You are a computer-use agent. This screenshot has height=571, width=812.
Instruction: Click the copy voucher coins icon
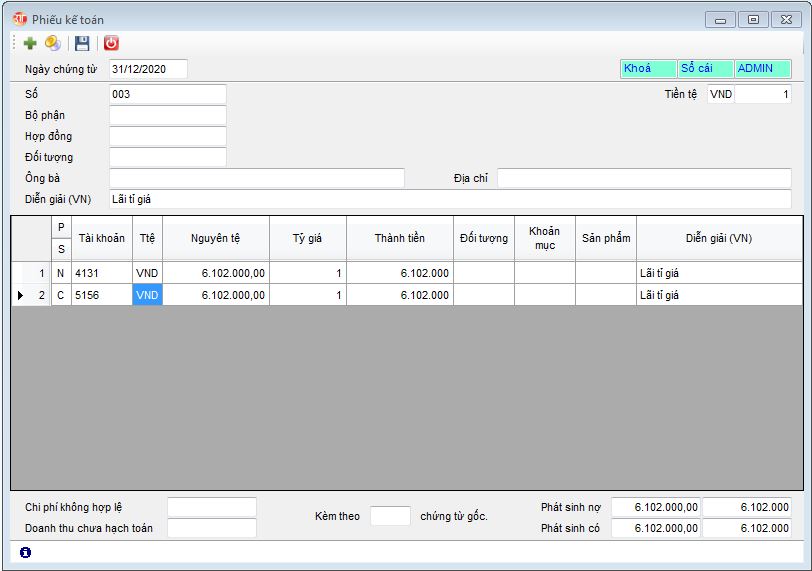tap(53, 43)
